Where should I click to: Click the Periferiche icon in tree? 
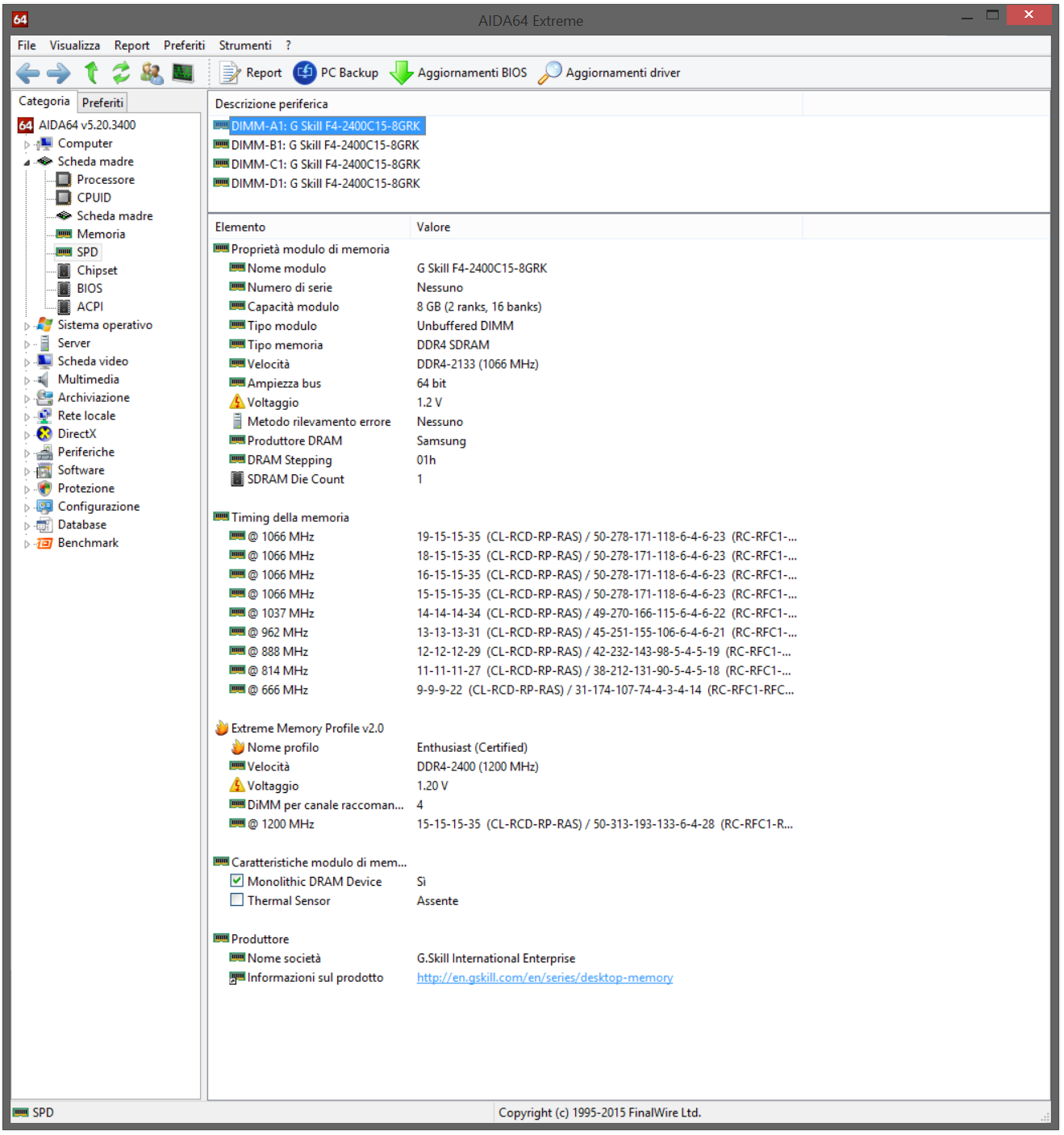tap(44, 453)
